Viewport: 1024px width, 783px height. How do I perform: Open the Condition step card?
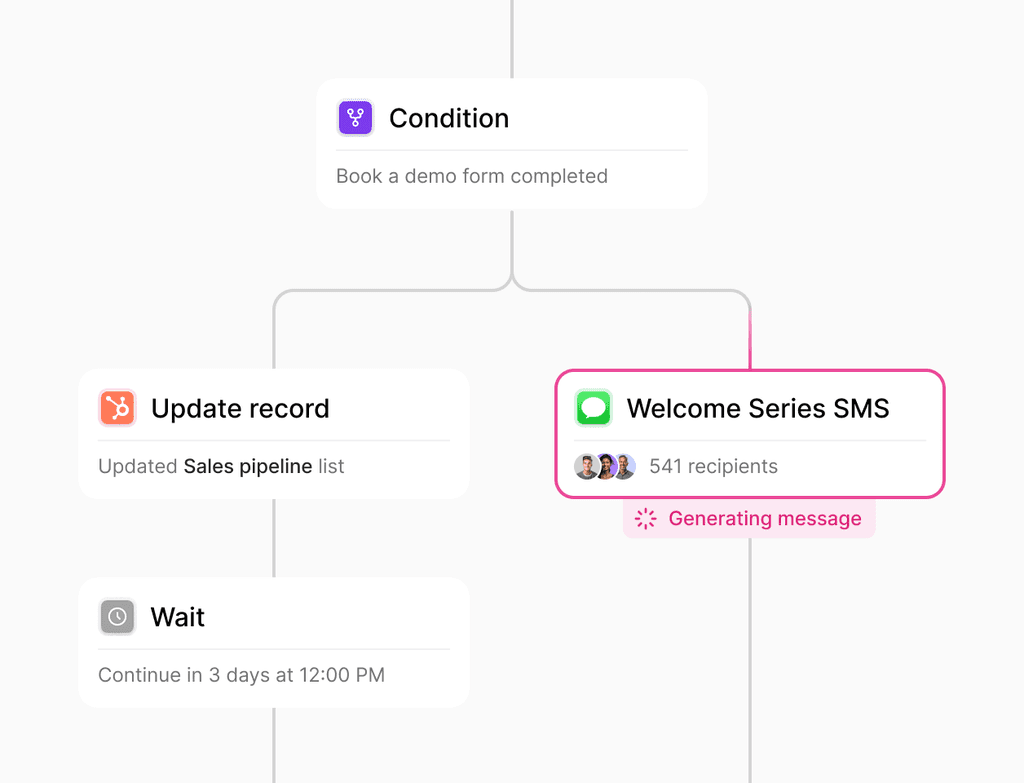[x=511, y=143]
